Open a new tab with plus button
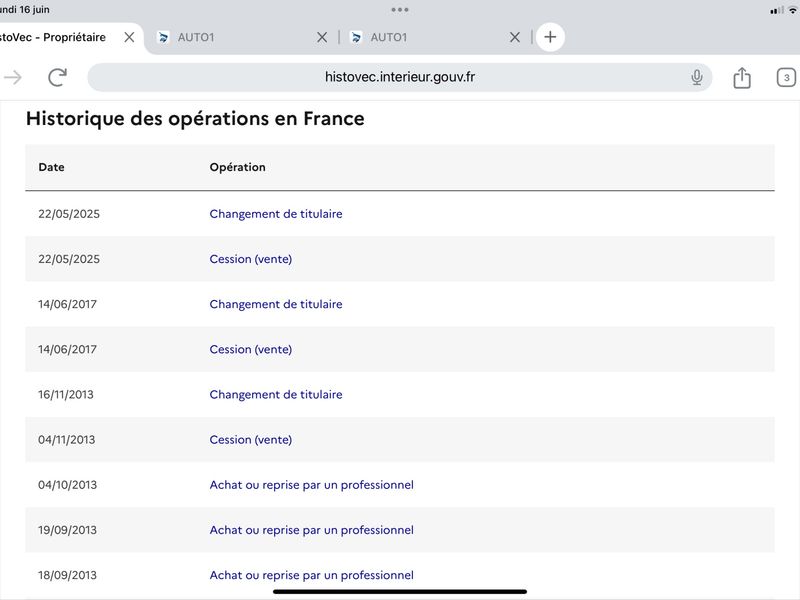The image size is (800, 600). [550, 37]
